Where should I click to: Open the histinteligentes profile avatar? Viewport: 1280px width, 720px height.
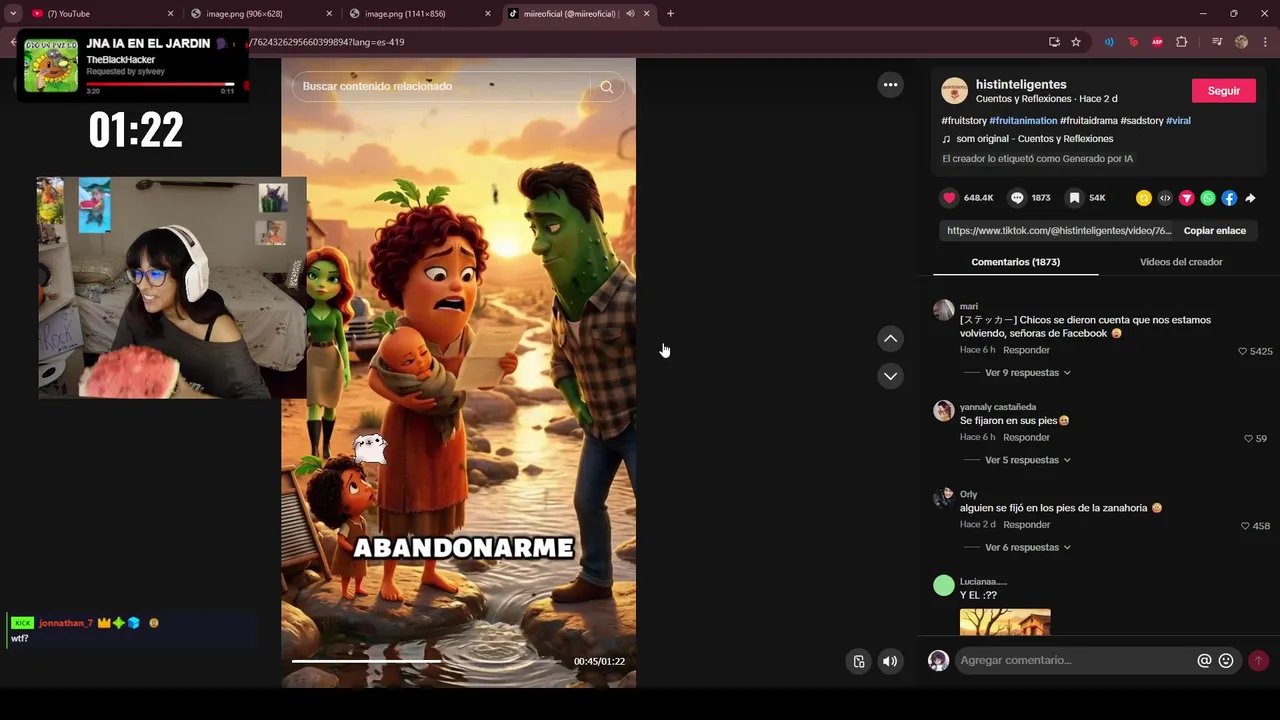coord(955,91)
